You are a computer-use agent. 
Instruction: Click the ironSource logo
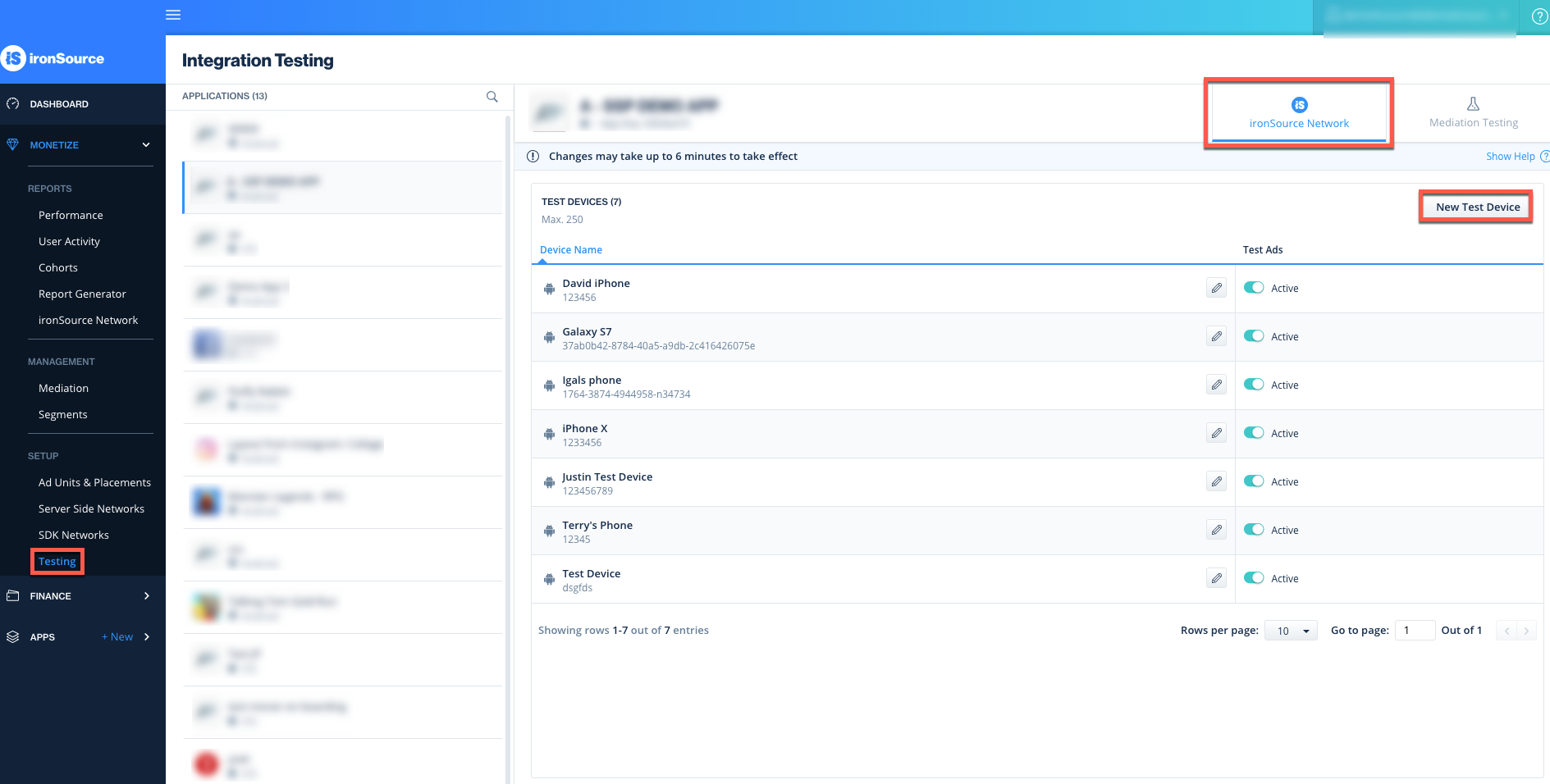click(x=54, y=58)
